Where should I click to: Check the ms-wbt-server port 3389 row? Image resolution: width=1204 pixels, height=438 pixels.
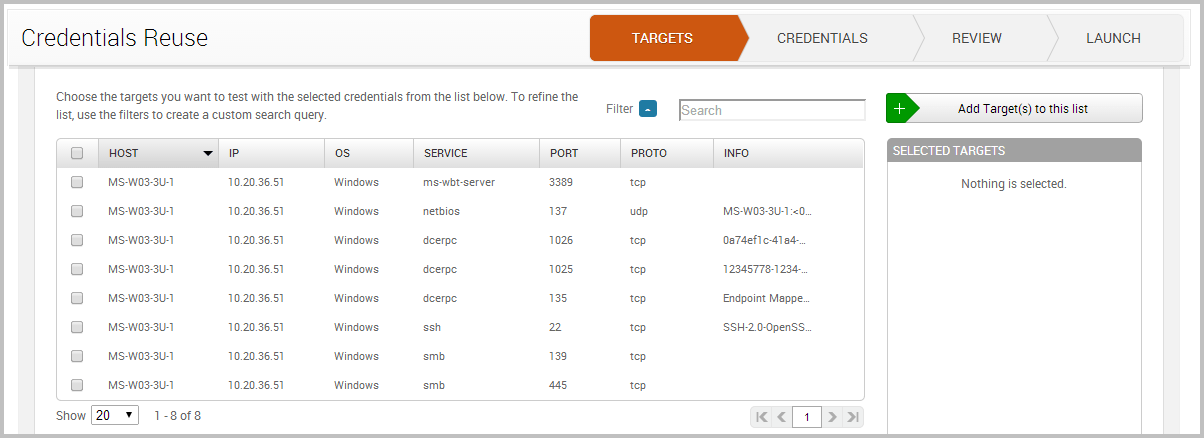click(77, 183)
